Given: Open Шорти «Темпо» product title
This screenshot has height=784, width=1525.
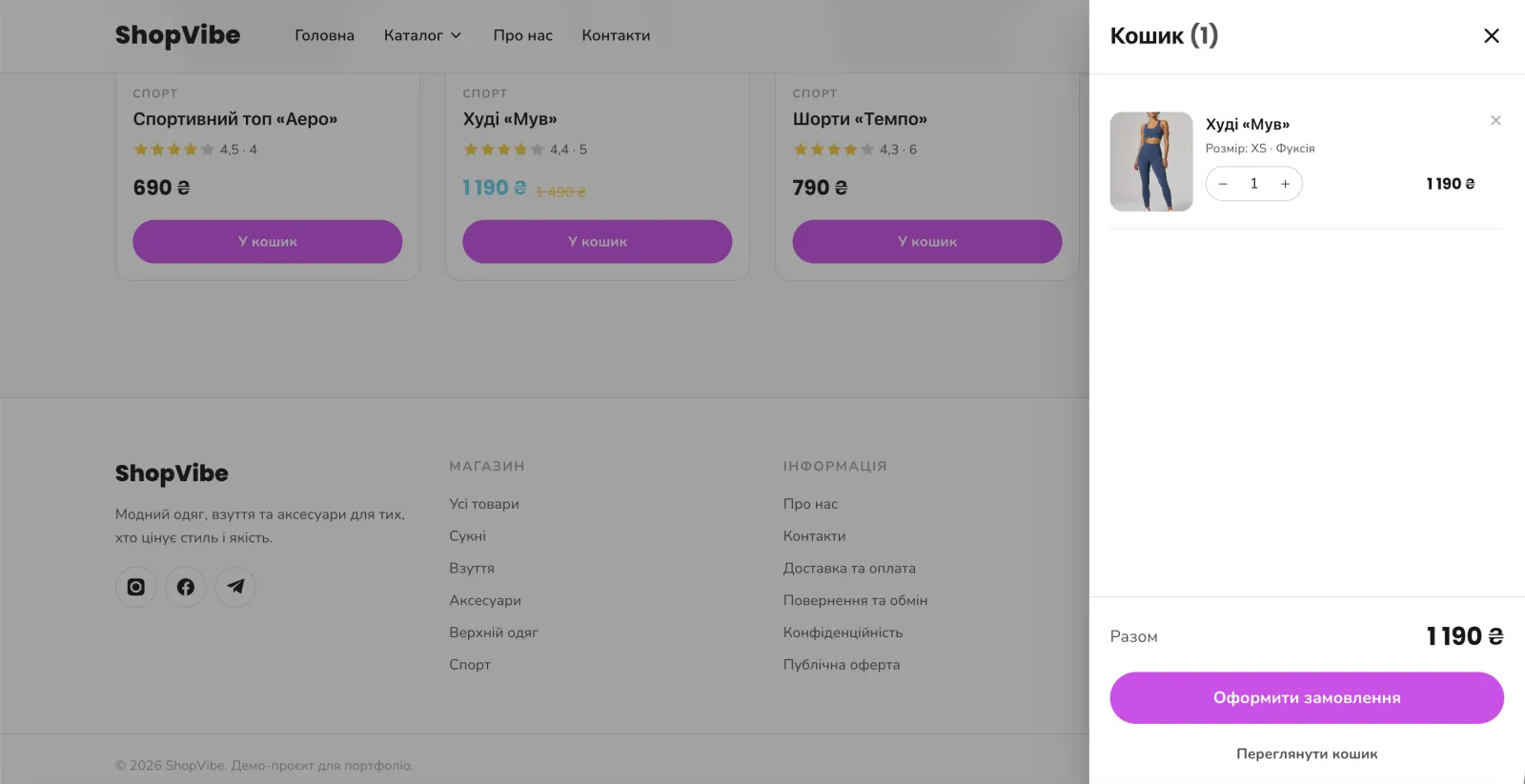Looking at the screenshot, I should [860, 119].
